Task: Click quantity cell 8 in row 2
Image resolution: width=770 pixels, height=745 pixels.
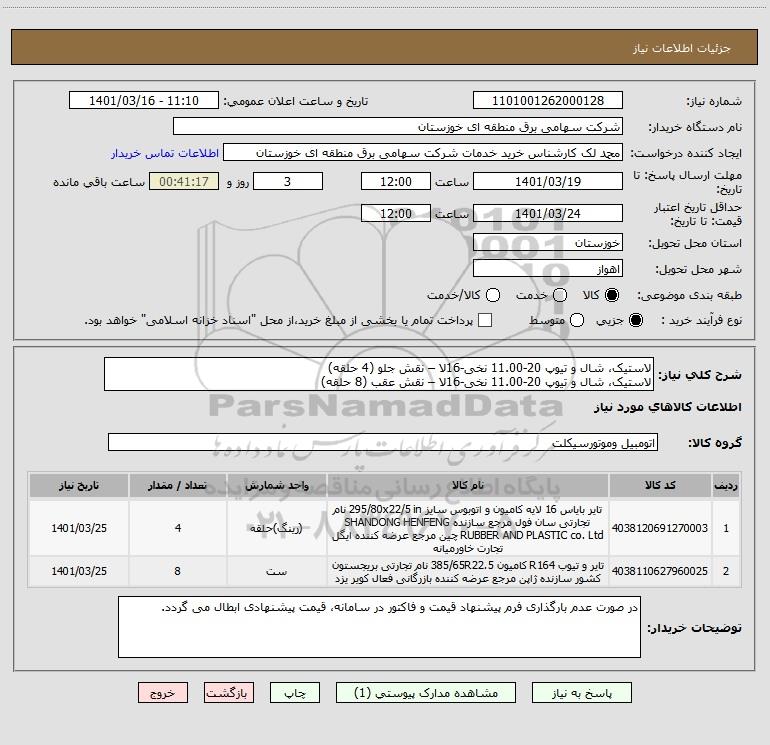Action: (178, 571)
